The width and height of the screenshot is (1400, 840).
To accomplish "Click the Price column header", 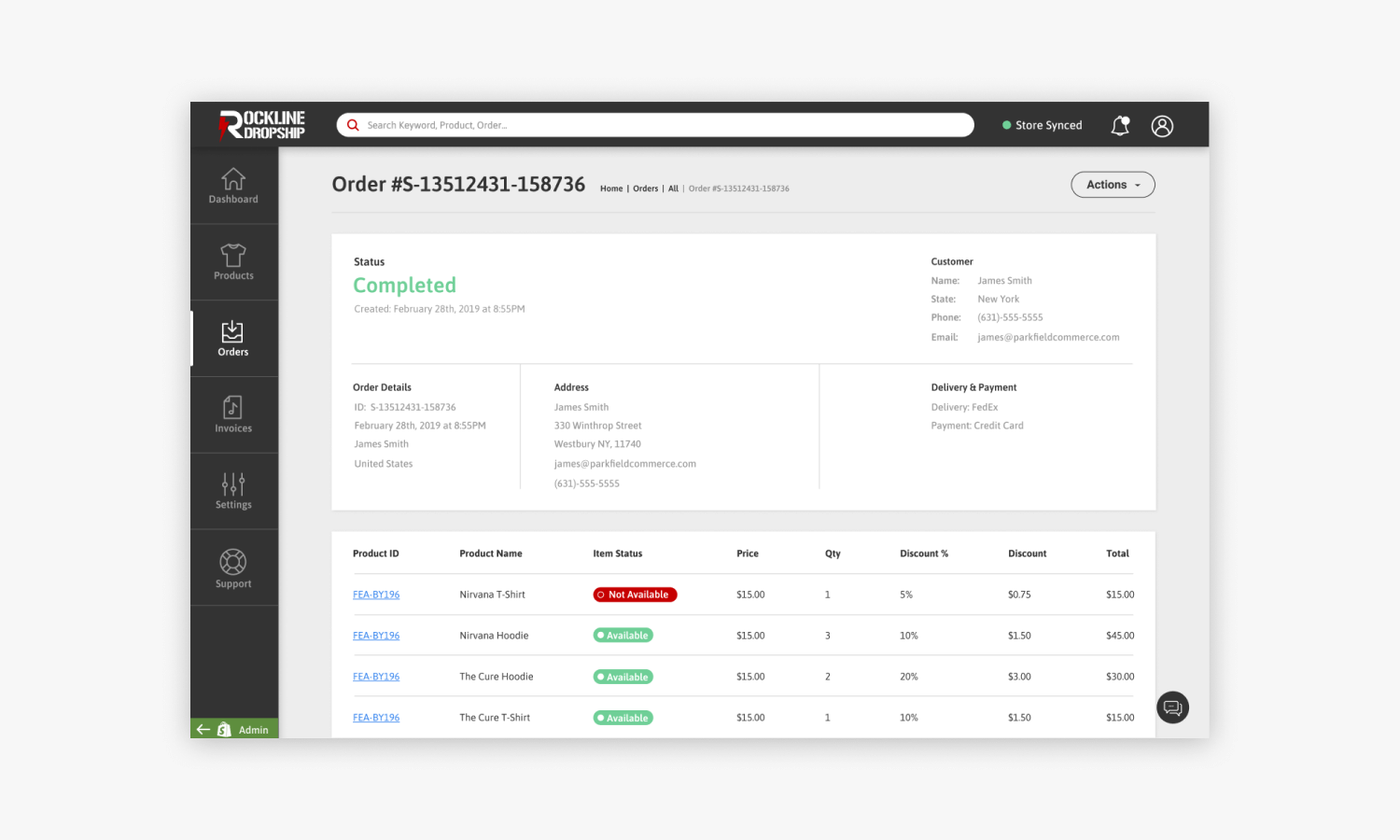I will pos(748,553).
